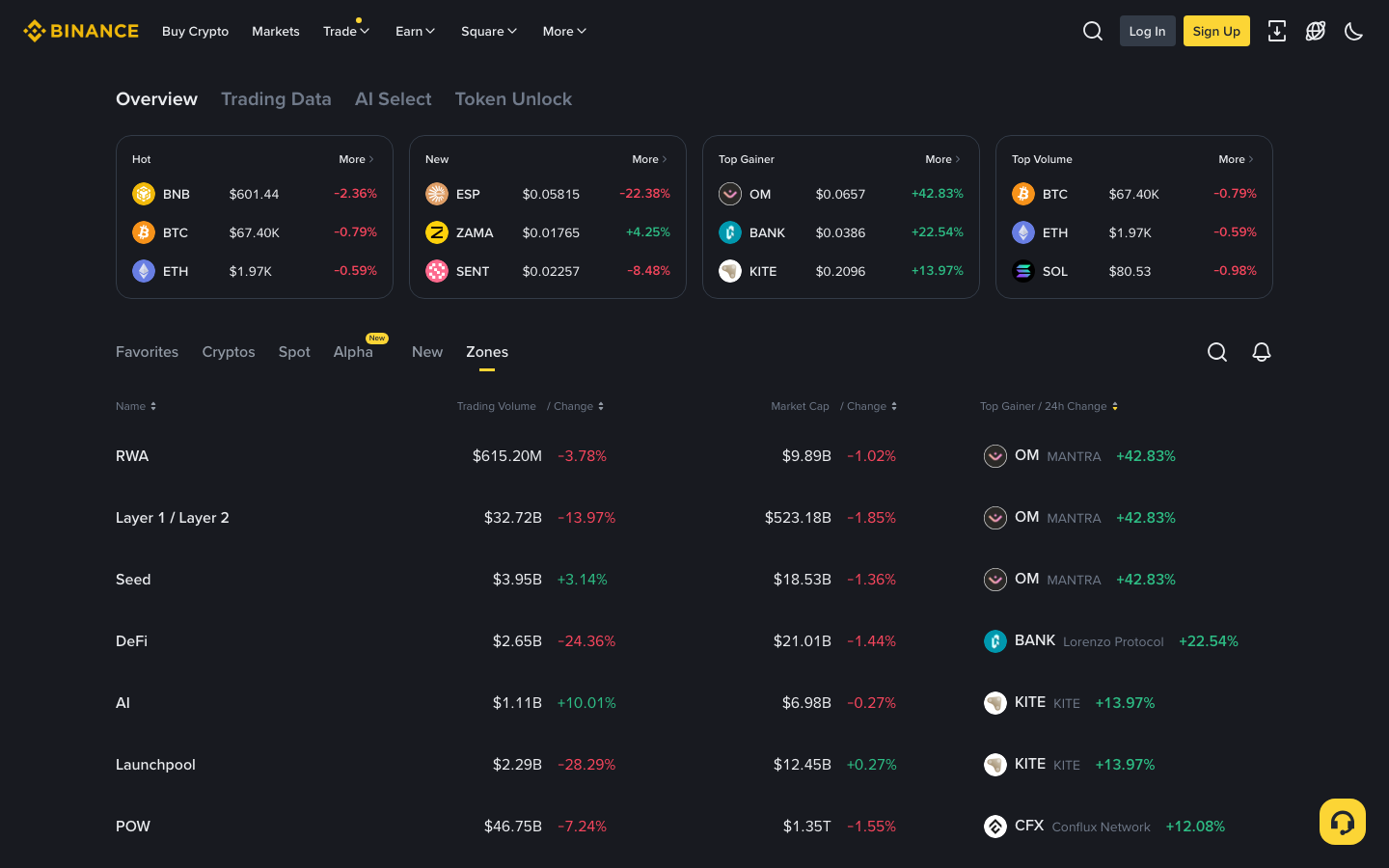Image resolution: width=1389 pixels, height=868 pixels.
Task: Open the notifications bell
Action: [1262, 352]
